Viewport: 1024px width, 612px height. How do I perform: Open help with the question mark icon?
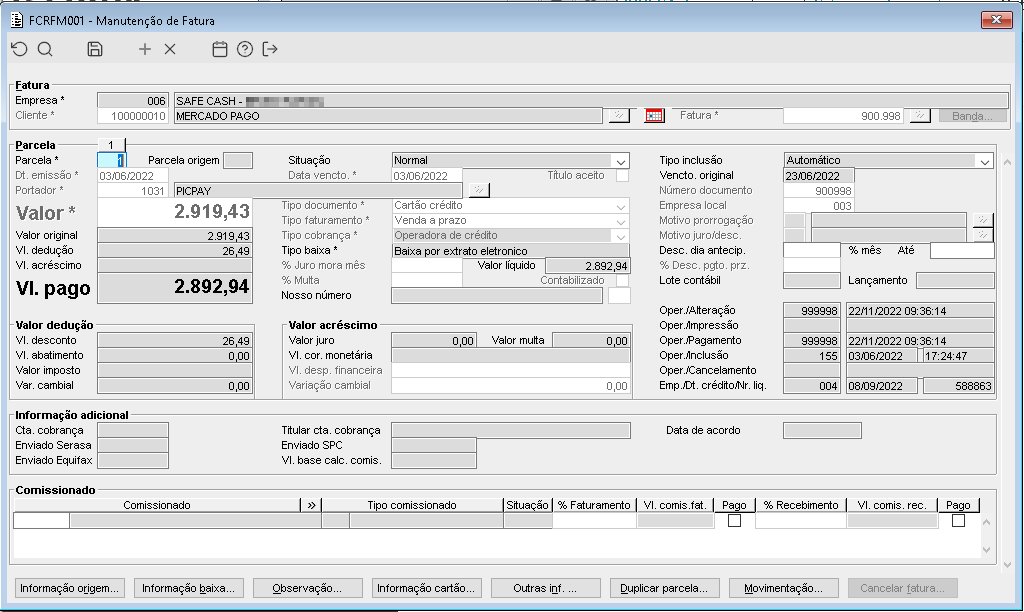pos(245,49)
